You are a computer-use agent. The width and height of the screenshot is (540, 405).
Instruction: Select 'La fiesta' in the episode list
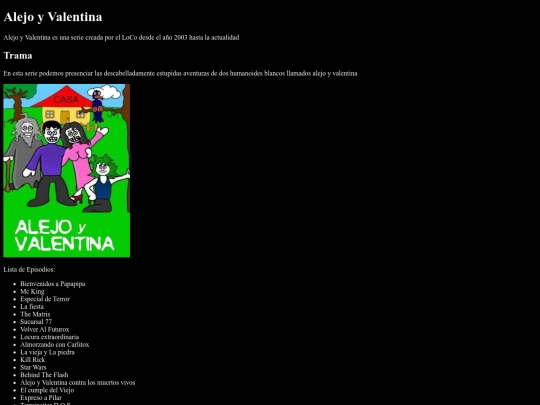[x=32, y=307]
